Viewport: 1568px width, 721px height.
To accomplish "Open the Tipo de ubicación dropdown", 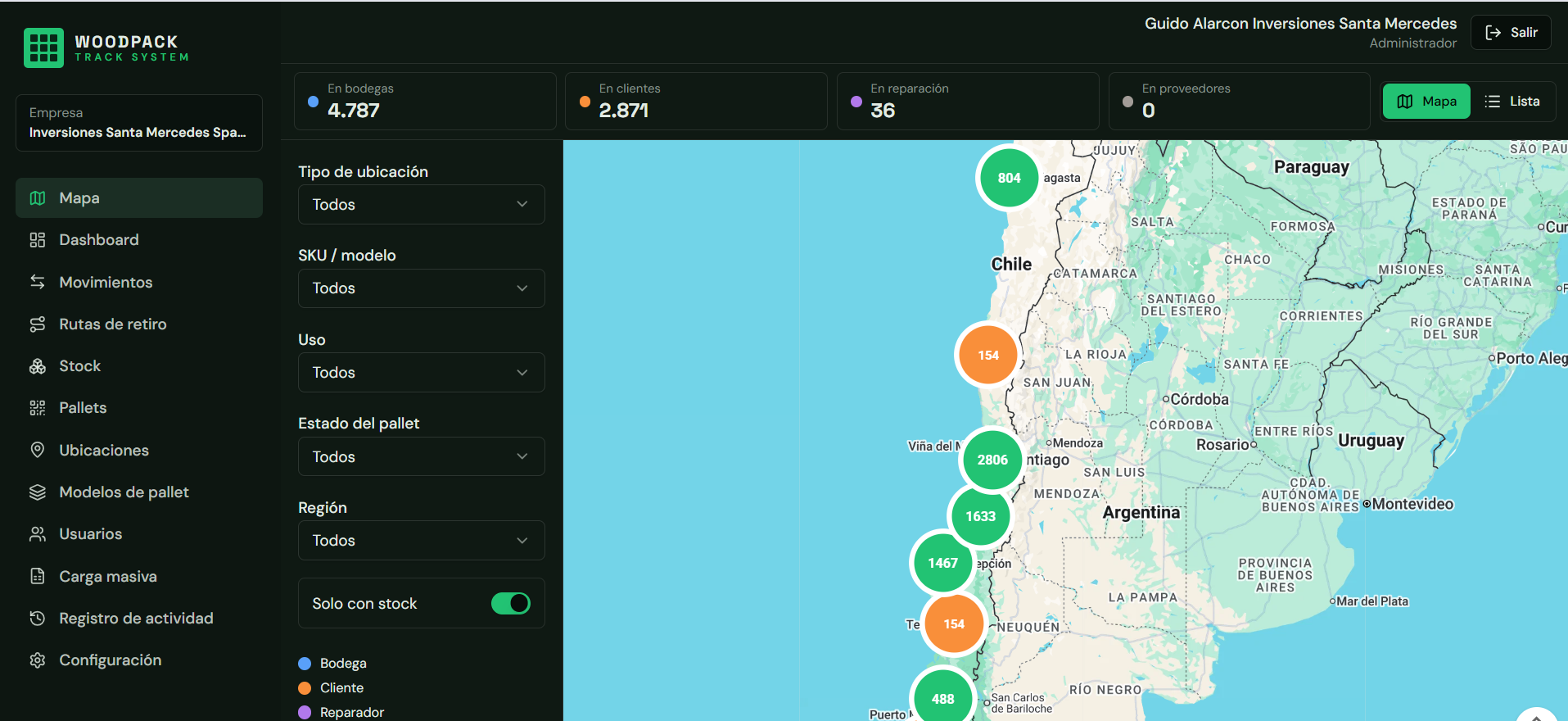I will [422, 205].
